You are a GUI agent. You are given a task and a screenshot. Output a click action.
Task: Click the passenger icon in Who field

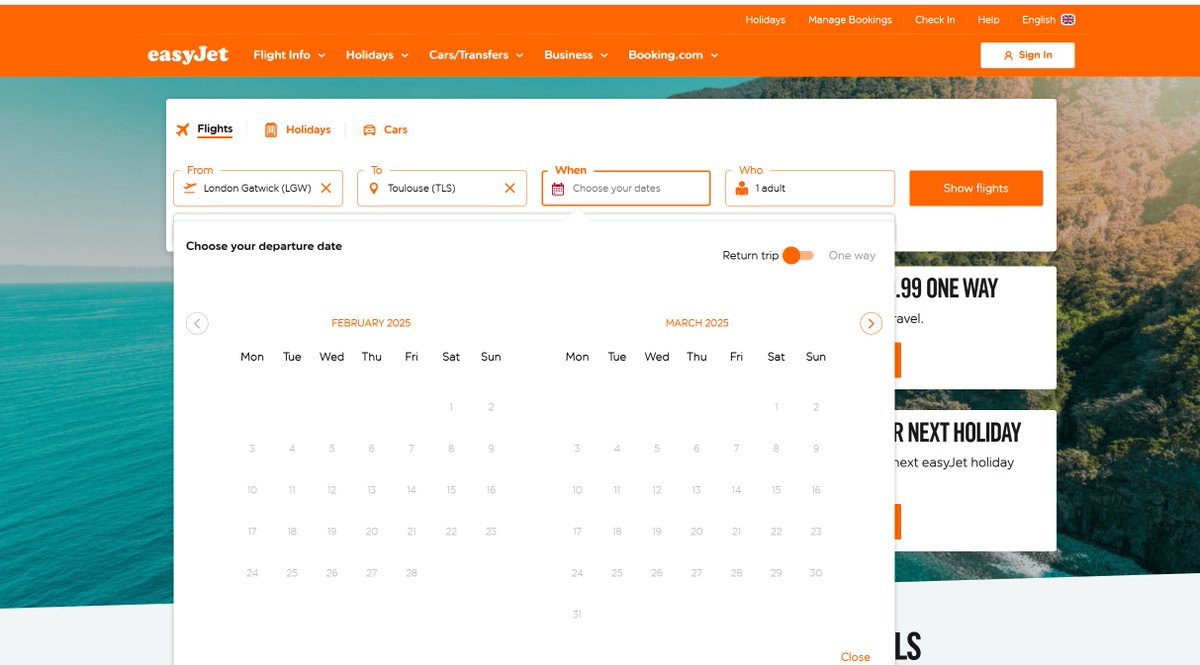(x=742, y=188)
